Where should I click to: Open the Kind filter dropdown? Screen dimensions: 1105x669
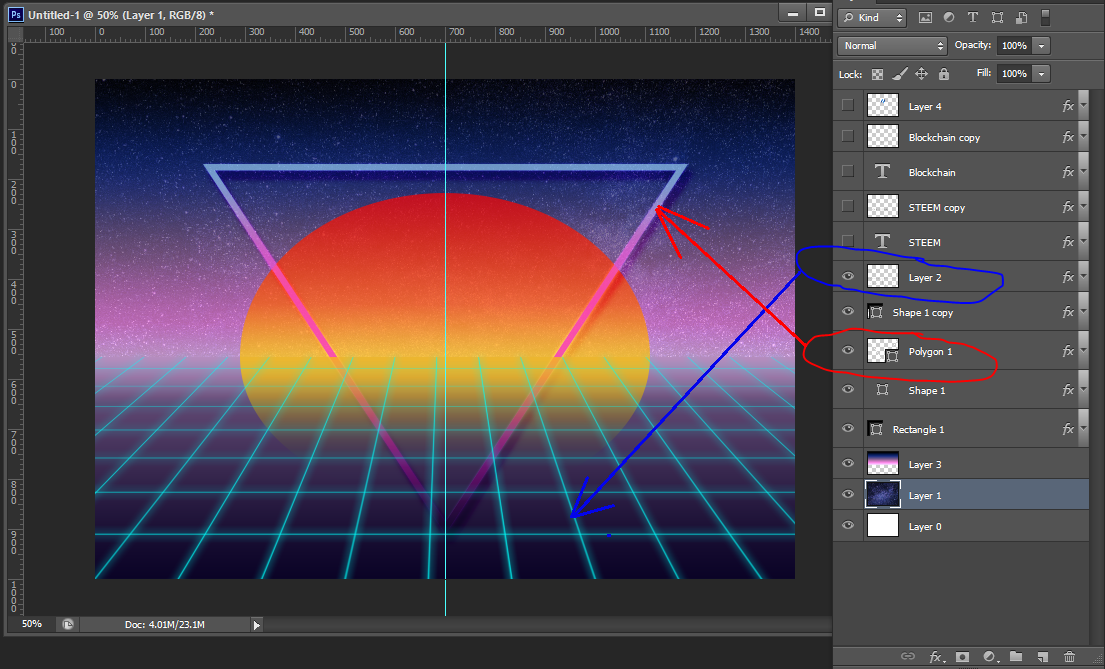click(x=873, y=17)
